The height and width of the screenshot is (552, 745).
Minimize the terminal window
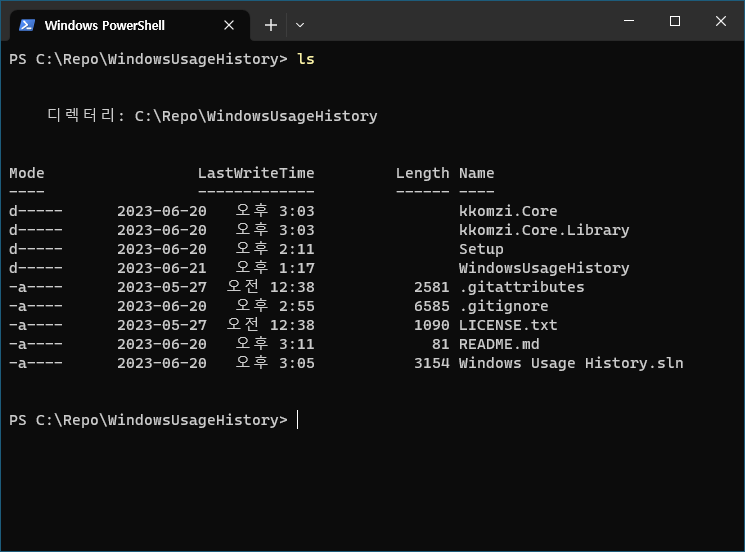pyautogui.click(x=628, y=22)
